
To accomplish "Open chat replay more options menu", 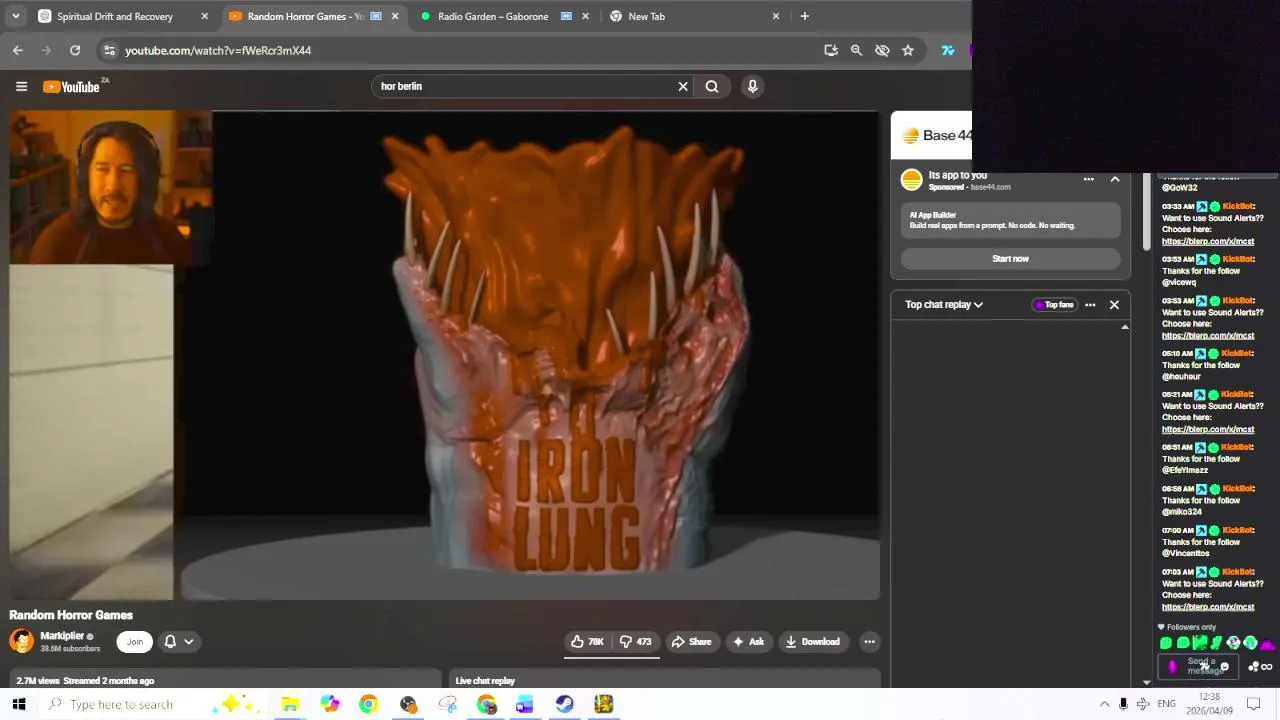I will [1090, 305].
